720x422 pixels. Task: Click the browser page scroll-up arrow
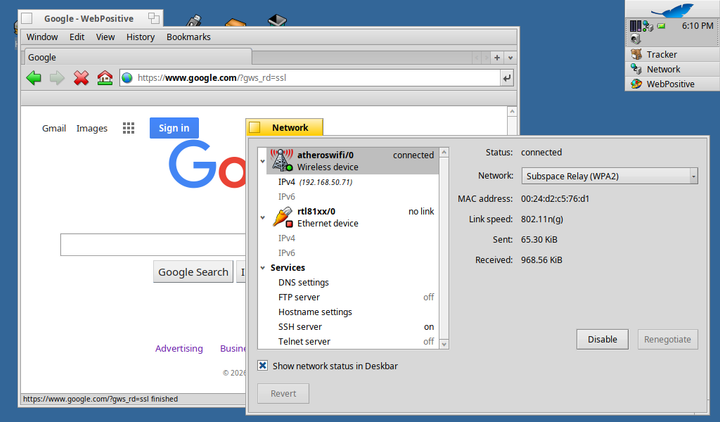pos(512,112)
